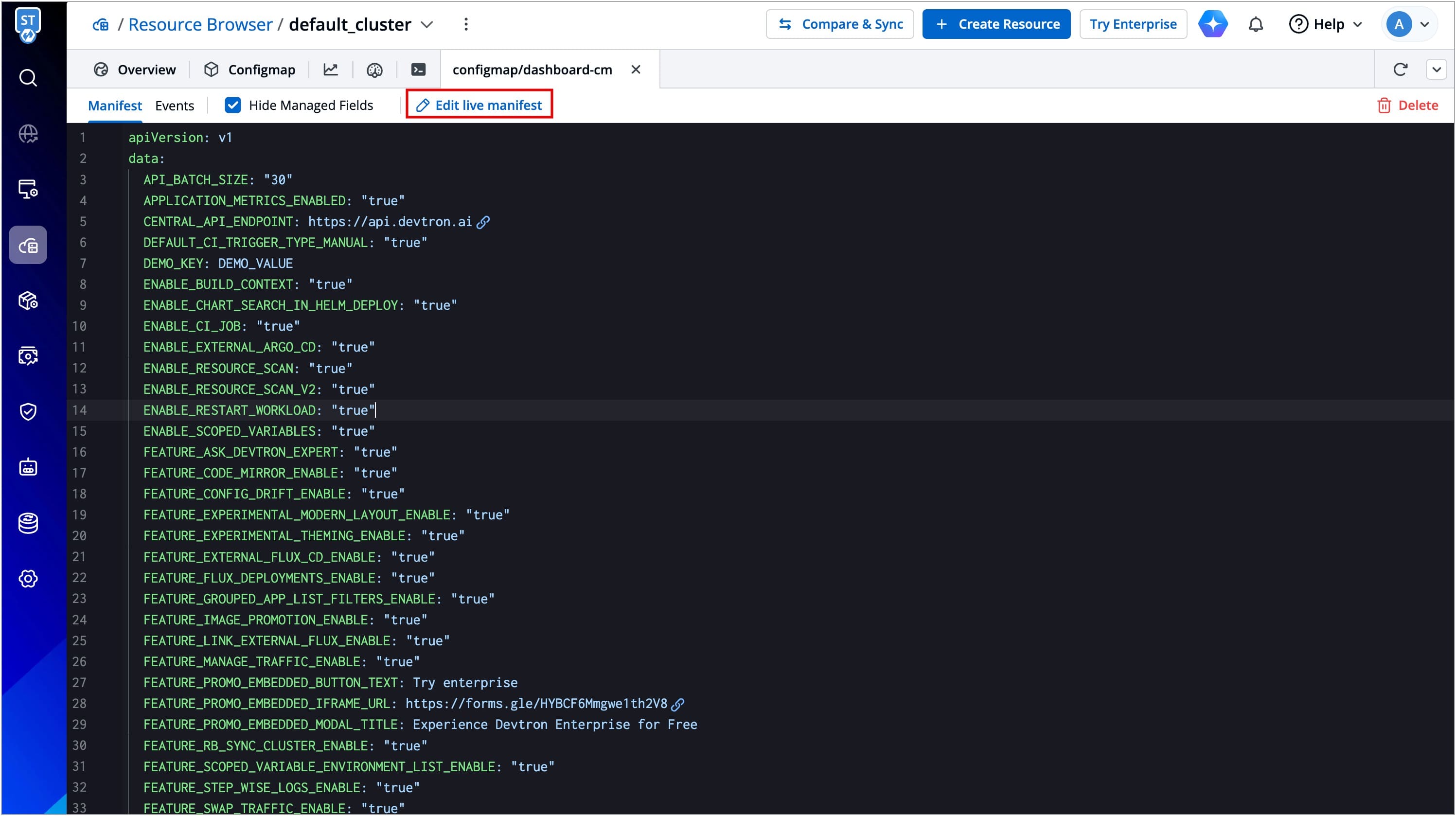Open Global Configurations gear in sidebar

[x=28, y=578]
